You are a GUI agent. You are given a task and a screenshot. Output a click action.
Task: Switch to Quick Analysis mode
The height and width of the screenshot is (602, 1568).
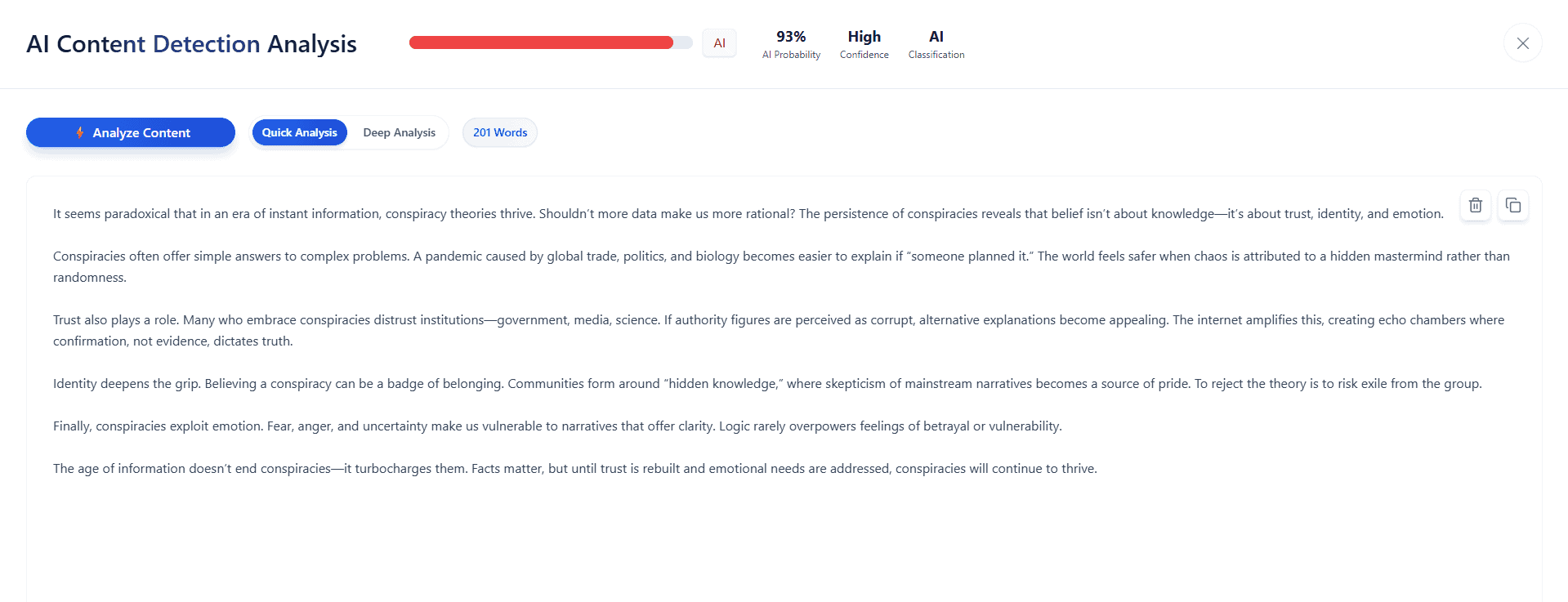(300, 132)
